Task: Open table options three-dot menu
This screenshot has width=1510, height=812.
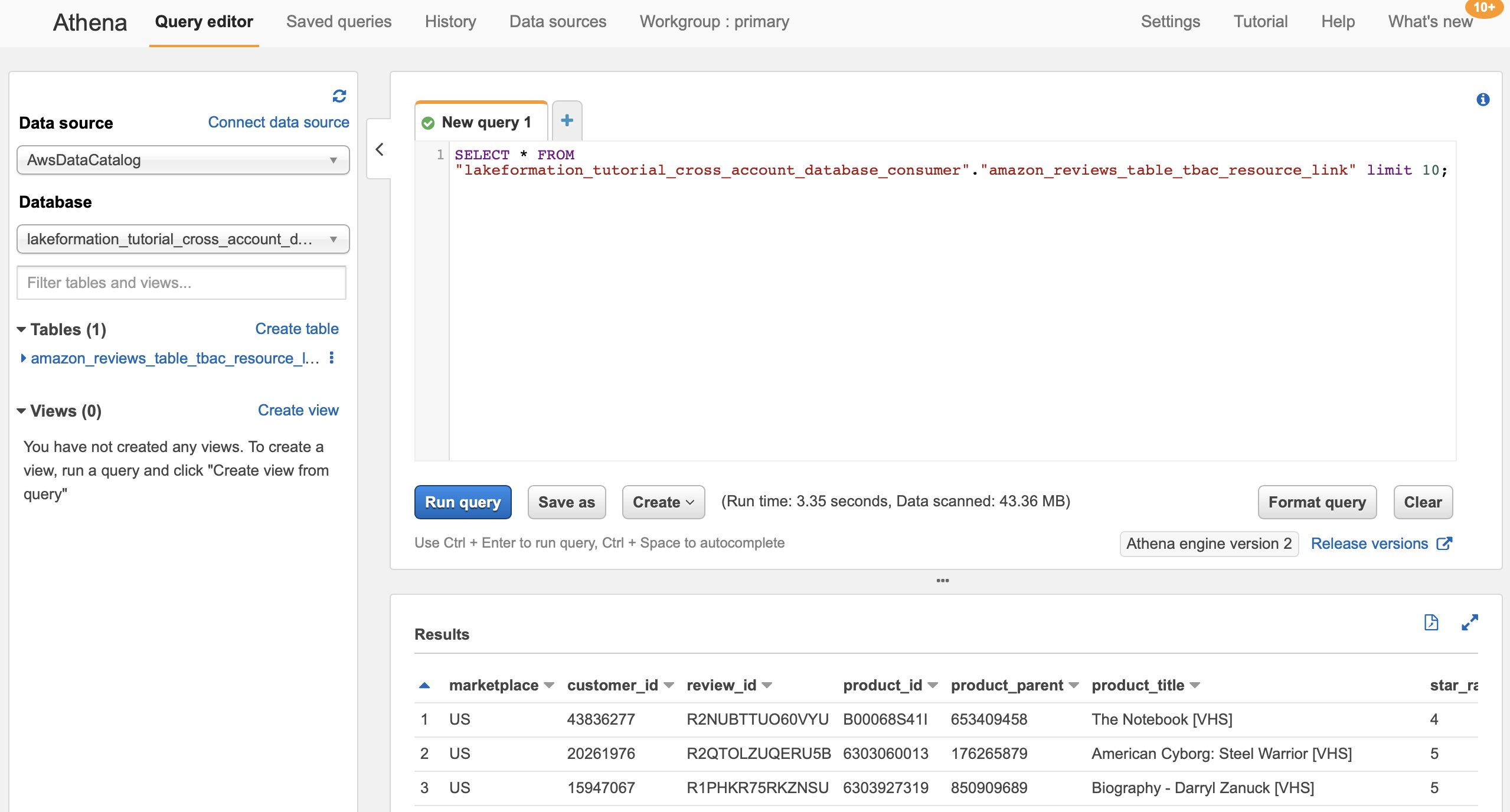Action: pyautogui.click(x=332, y=358)
